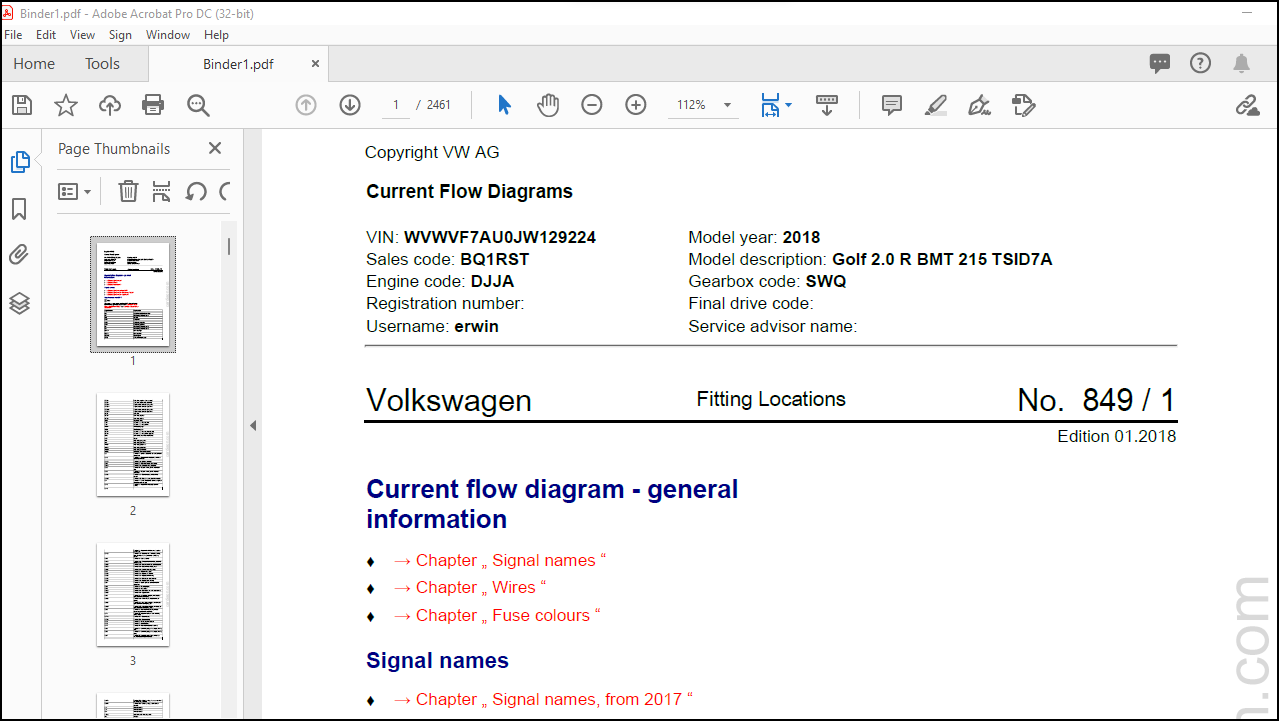Screen dimensions: 1279x721
Task: Click the VIN value WVWVF7AU0JW129224
Action: [500, 237]
